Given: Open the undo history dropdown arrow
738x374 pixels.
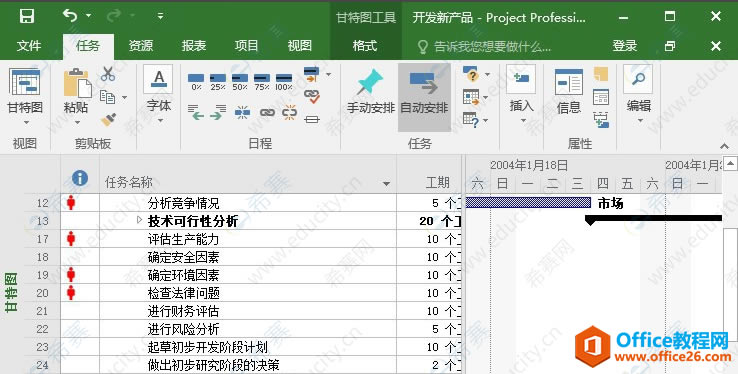Looking at the screenshot, I should 88,16.
